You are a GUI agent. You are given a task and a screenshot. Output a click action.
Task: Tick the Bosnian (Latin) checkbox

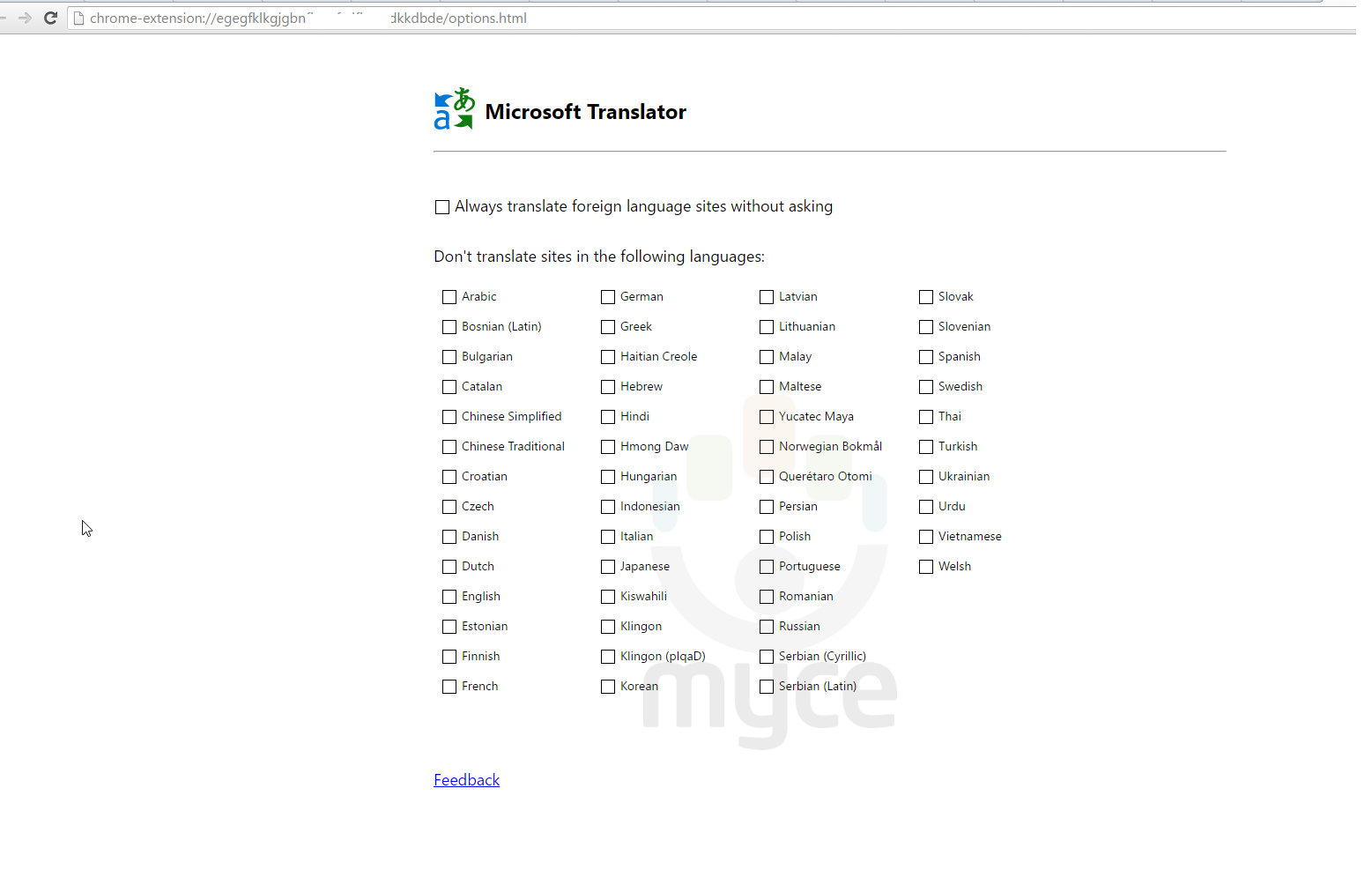click(x=449, y=327)
